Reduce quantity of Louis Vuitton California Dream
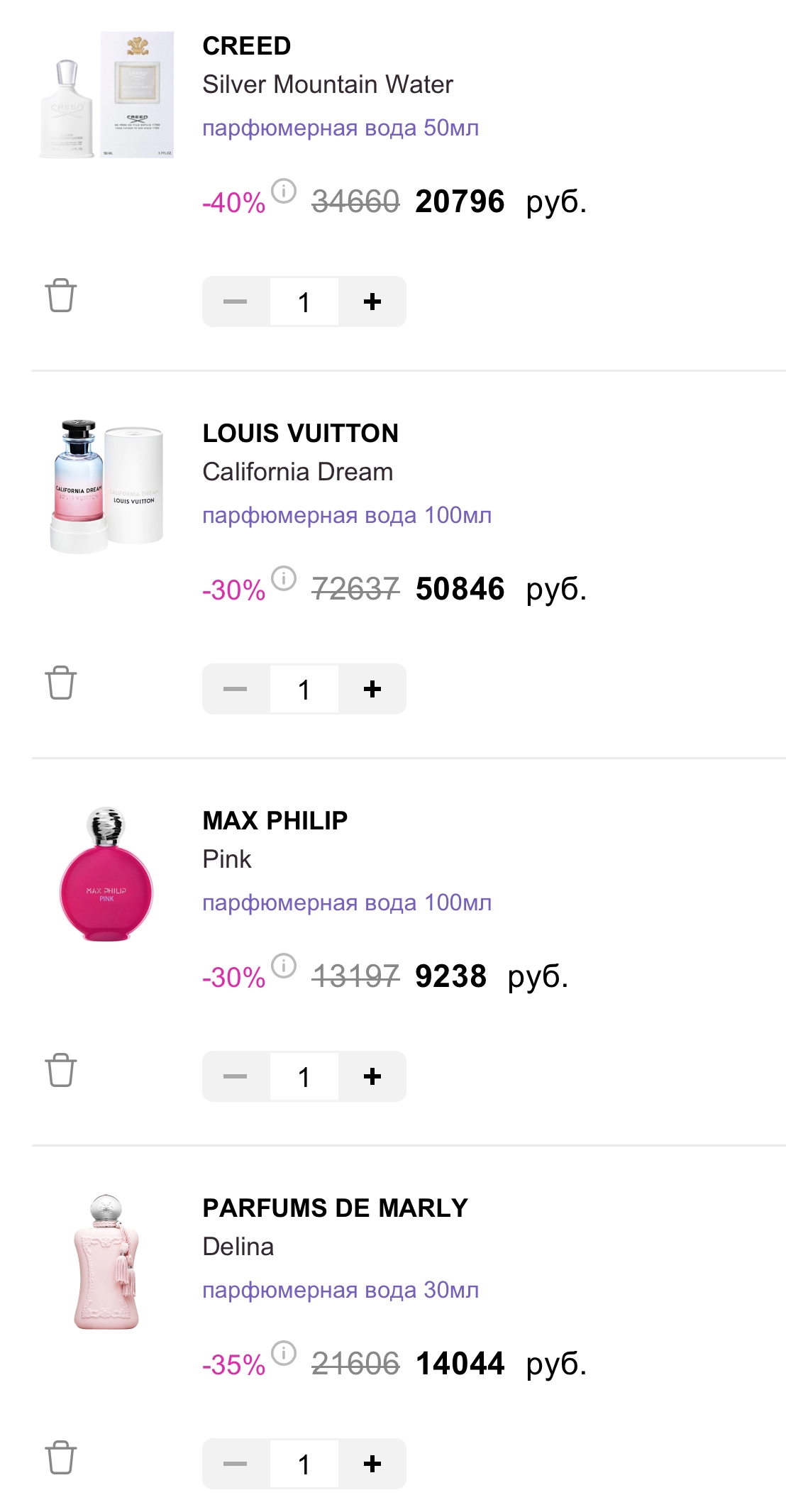 coord(235,689)
